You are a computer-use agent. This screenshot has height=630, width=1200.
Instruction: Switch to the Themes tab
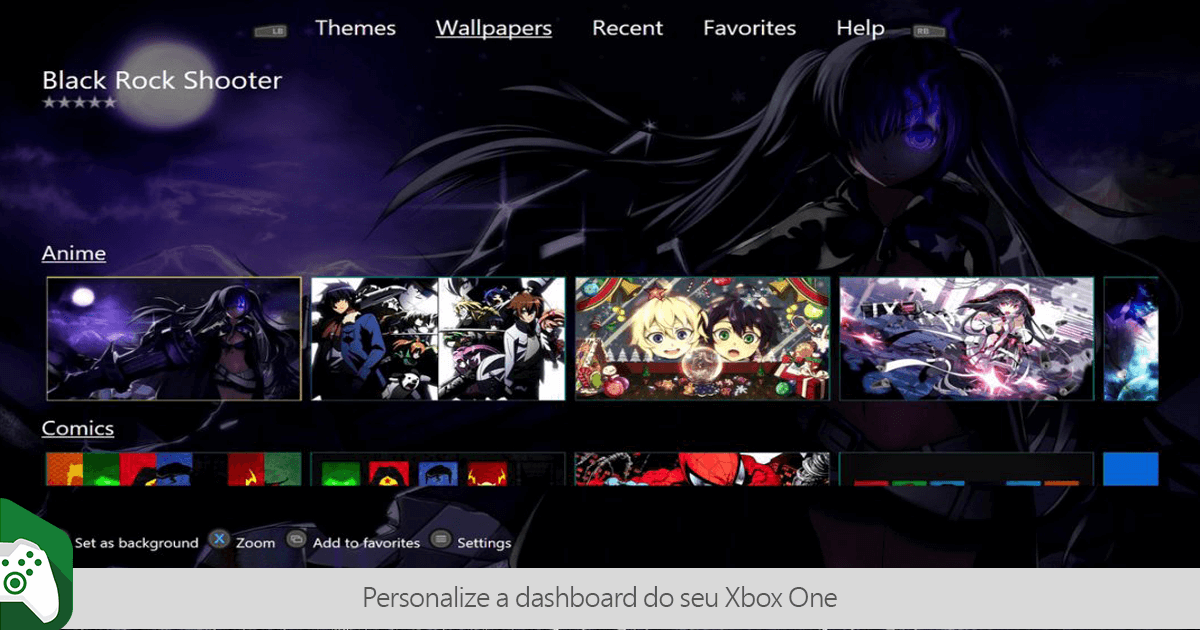355,28
